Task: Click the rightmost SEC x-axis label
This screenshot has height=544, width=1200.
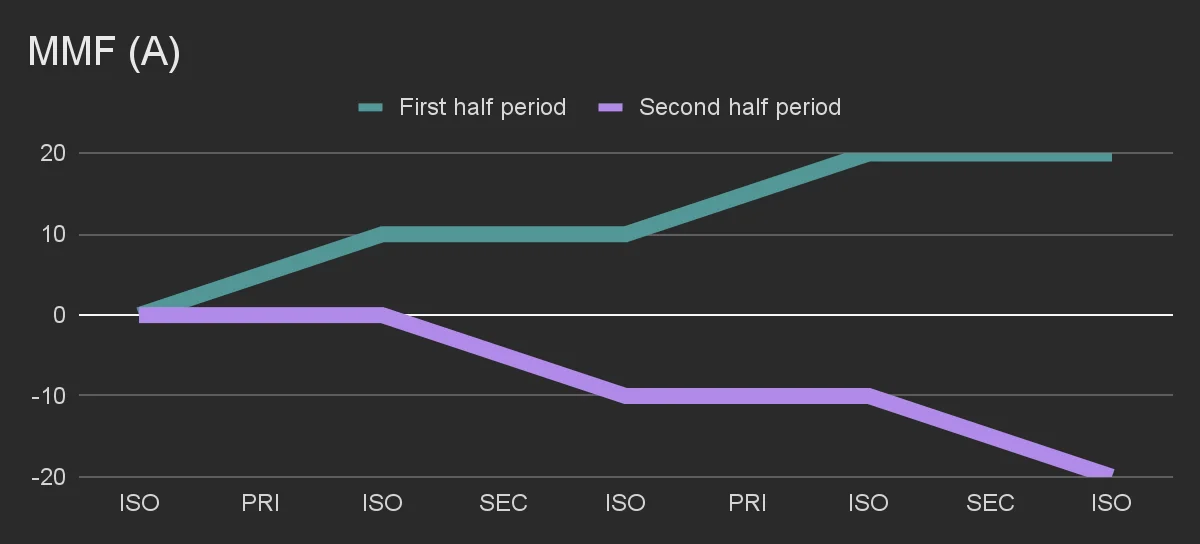Action: 990,503
